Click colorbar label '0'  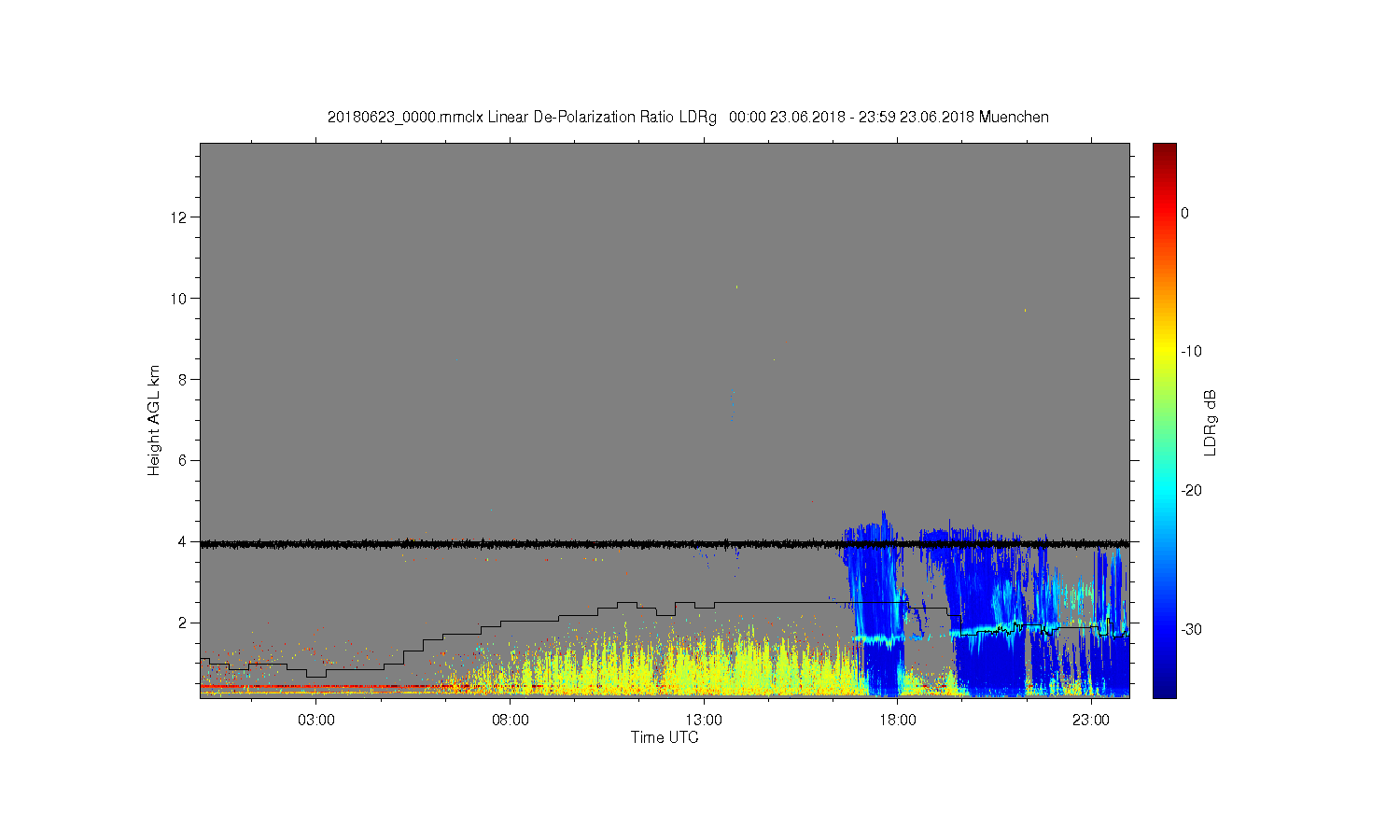[x=1184, y=213]
